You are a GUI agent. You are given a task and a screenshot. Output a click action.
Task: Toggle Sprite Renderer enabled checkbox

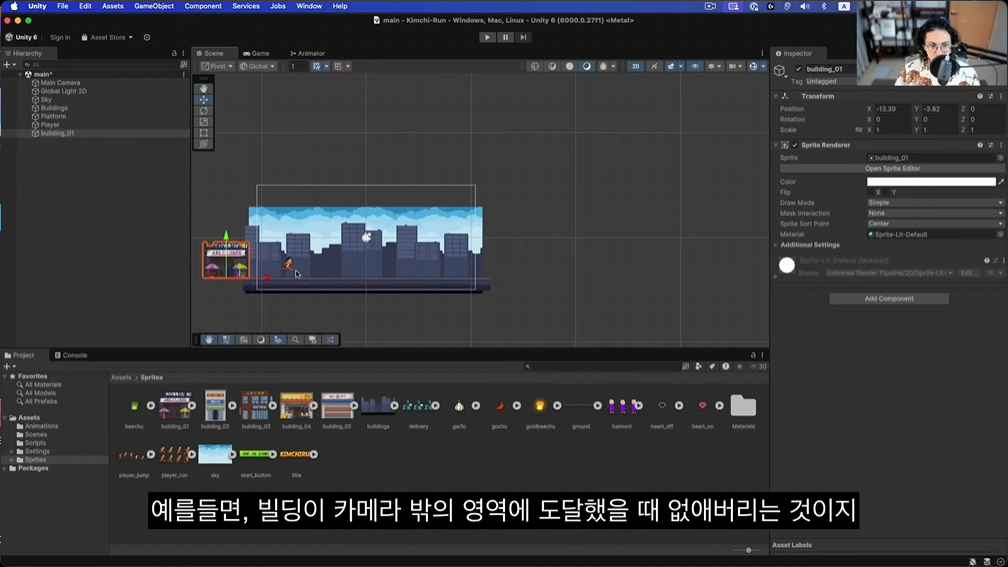(x=795, y=145)
